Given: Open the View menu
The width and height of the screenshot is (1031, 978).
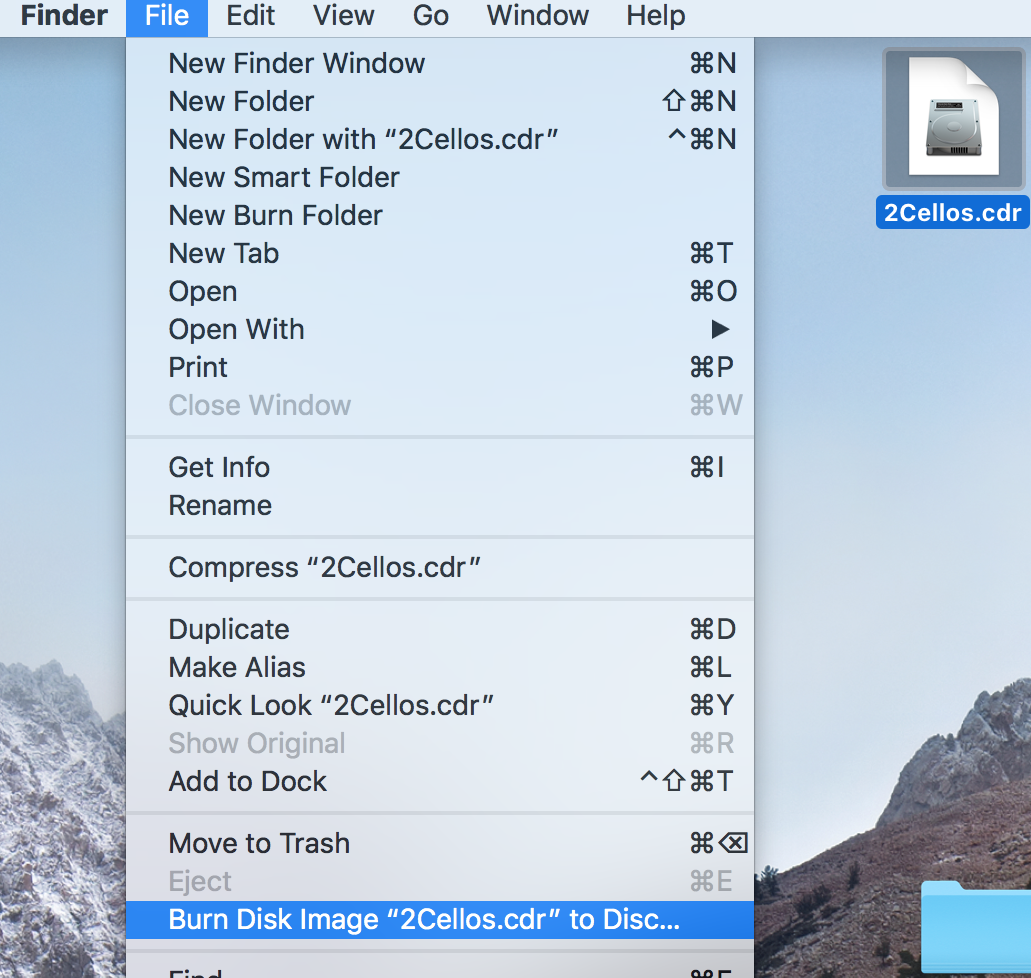Looking at the screenshot, I should click(x=343, y=16).
